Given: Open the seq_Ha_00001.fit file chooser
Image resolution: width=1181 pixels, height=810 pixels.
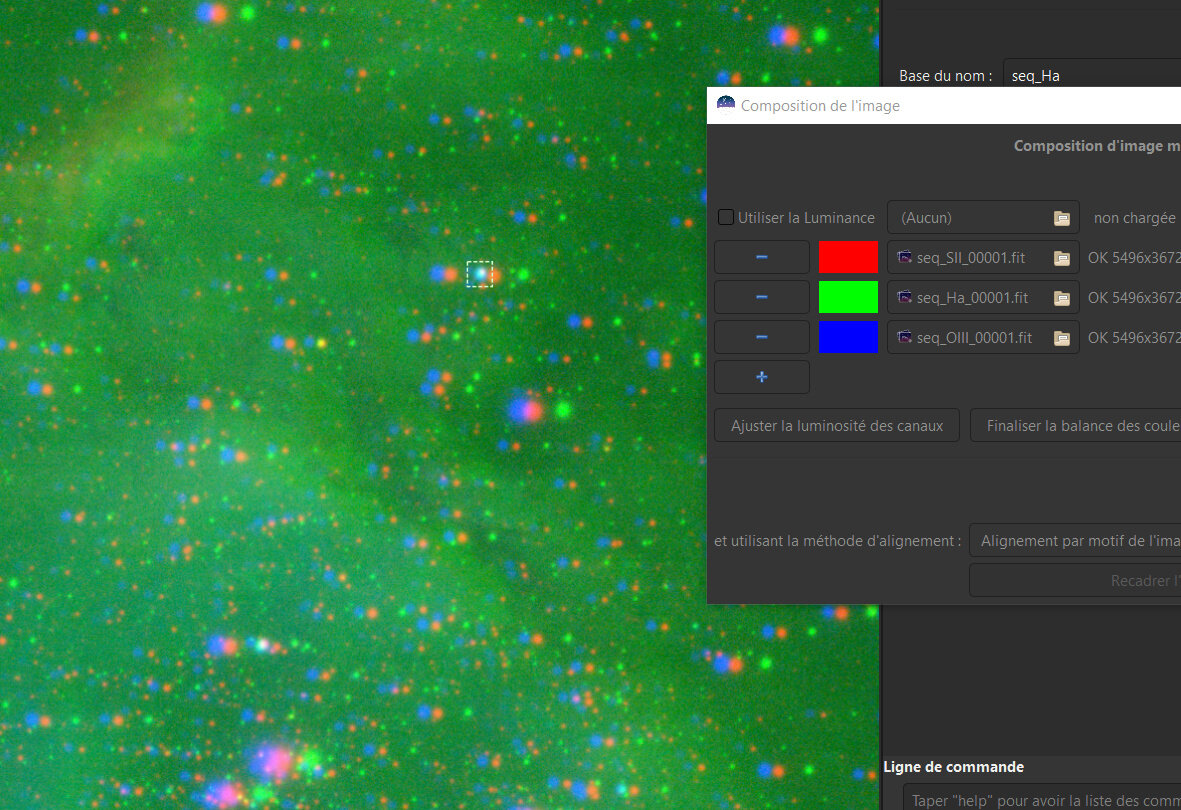Looking at the screenshot, I should (983, 298).
